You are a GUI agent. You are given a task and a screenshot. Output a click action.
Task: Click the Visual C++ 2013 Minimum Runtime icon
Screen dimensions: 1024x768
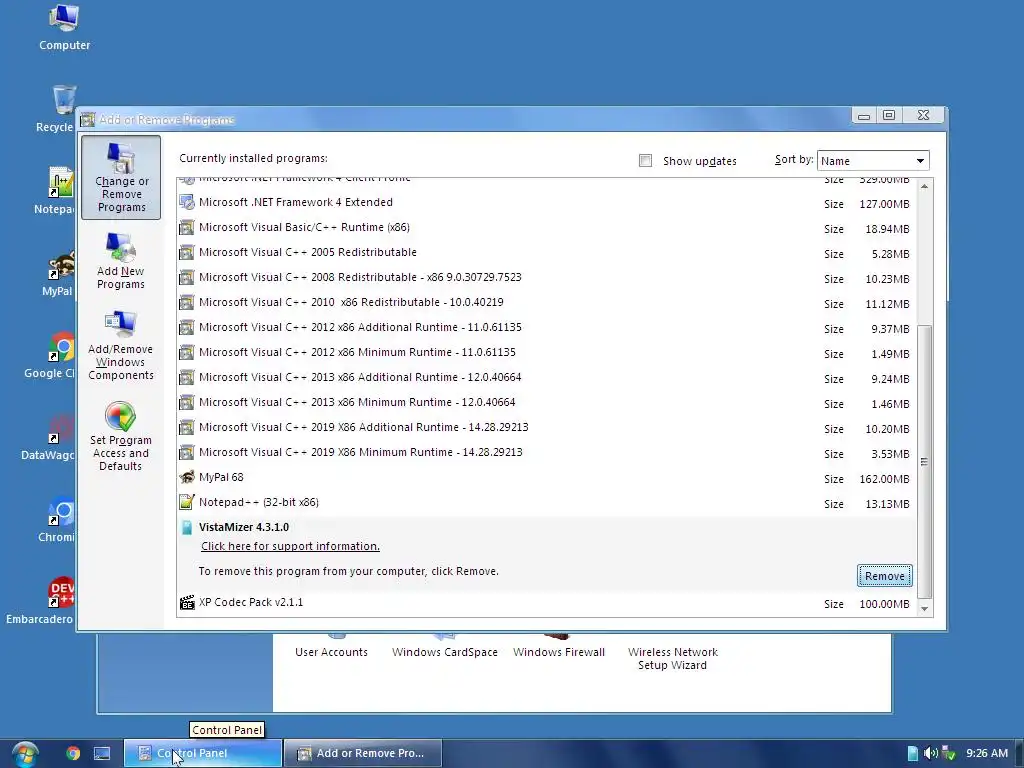tap(187, 402)
